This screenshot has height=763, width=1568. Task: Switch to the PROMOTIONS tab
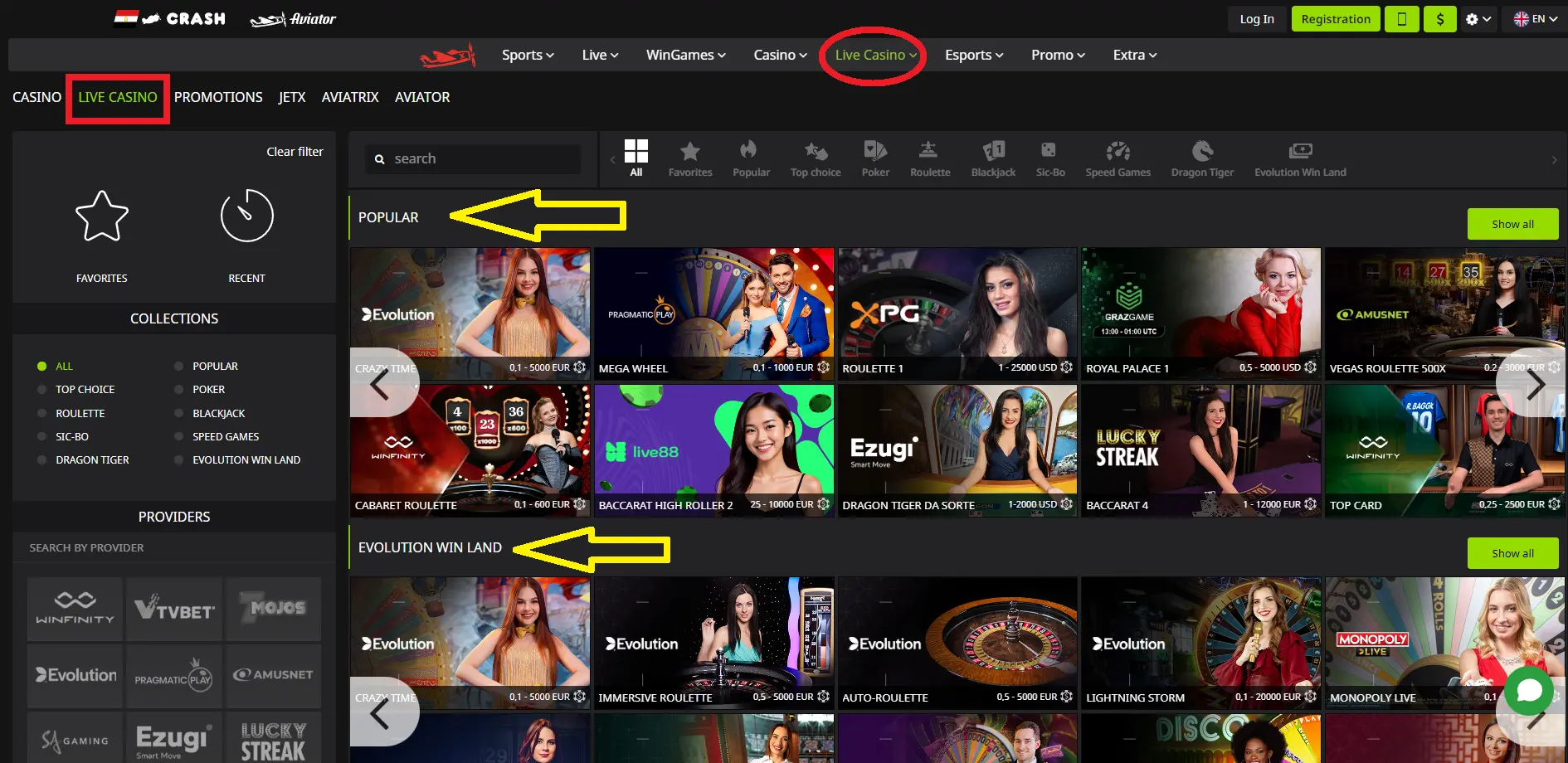[x=217, y=97]
